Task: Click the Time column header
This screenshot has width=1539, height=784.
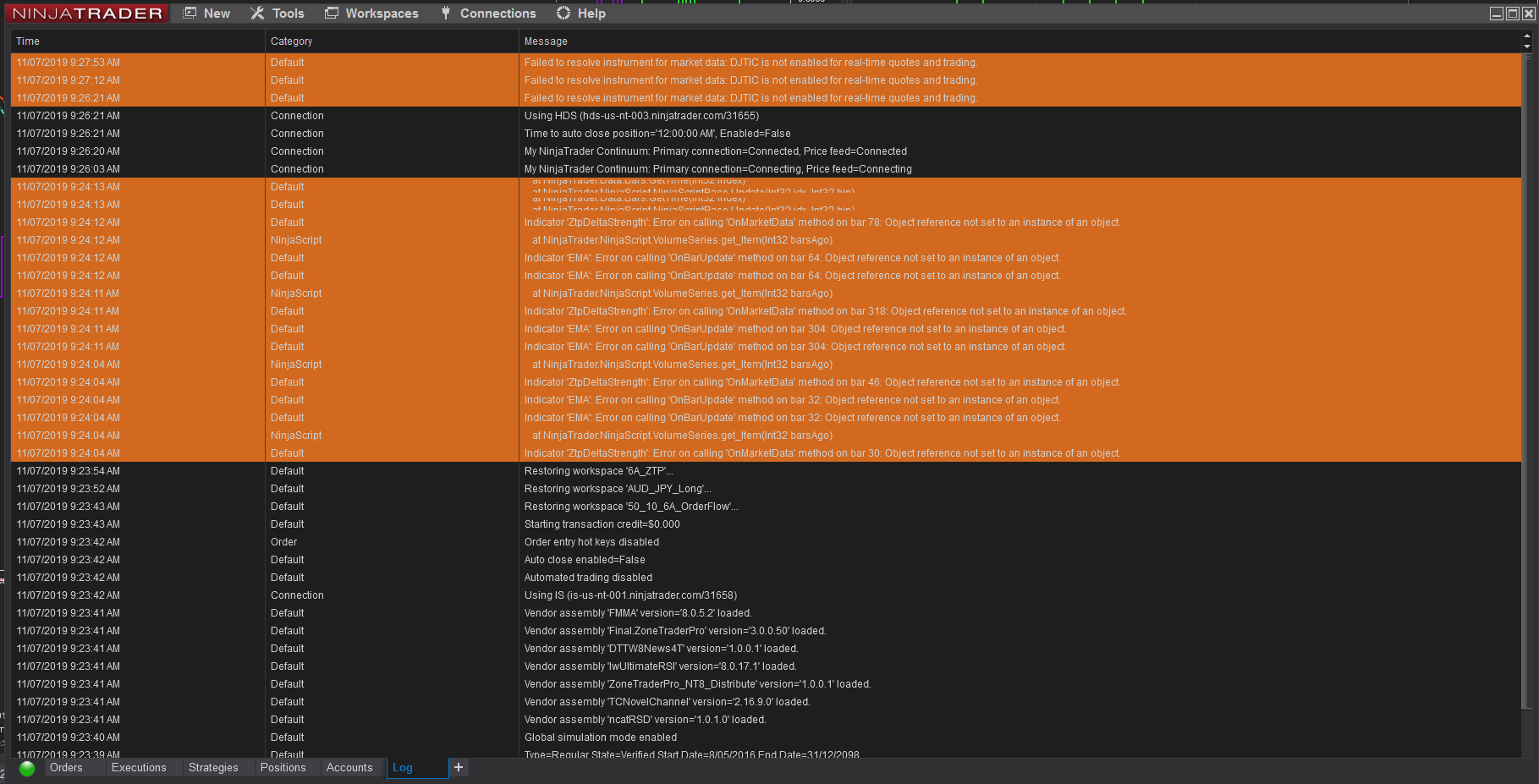Action: click(138, 41)
